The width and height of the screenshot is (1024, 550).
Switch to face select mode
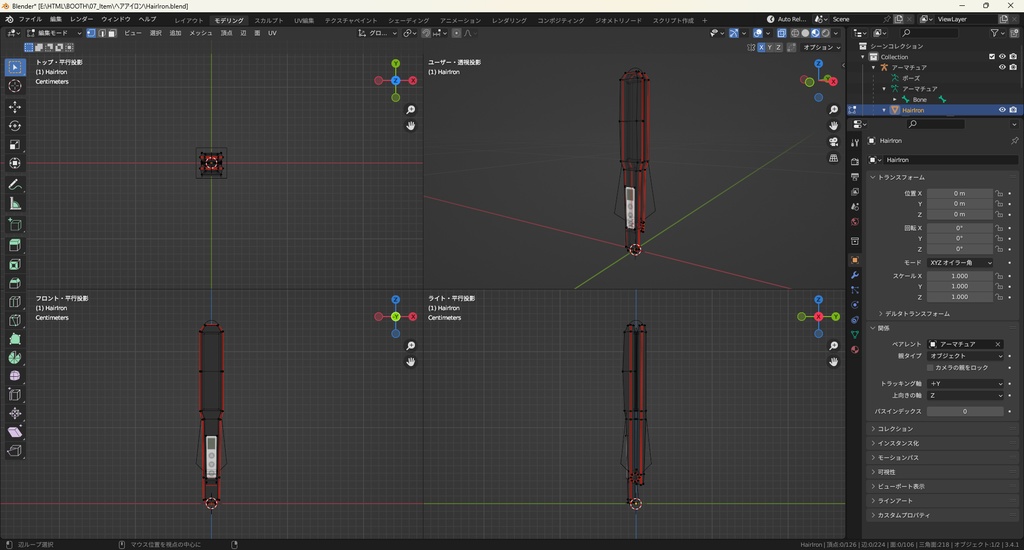click(x=113, y=33)
